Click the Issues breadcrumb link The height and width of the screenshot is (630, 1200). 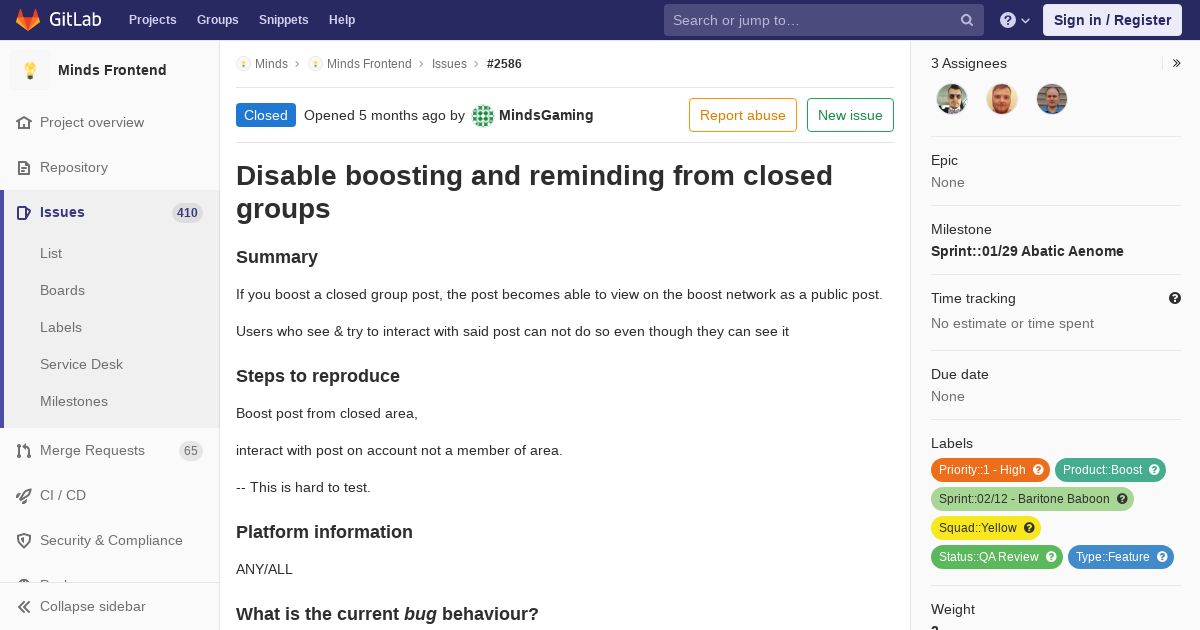pos(449,63)
